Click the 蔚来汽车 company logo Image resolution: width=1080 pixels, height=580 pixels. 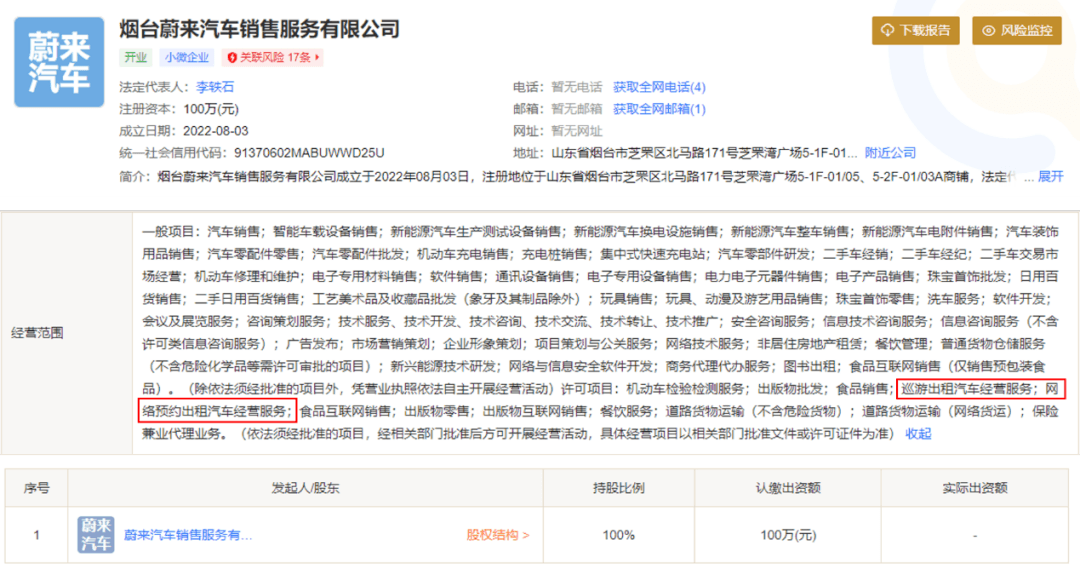coord(59,62)
